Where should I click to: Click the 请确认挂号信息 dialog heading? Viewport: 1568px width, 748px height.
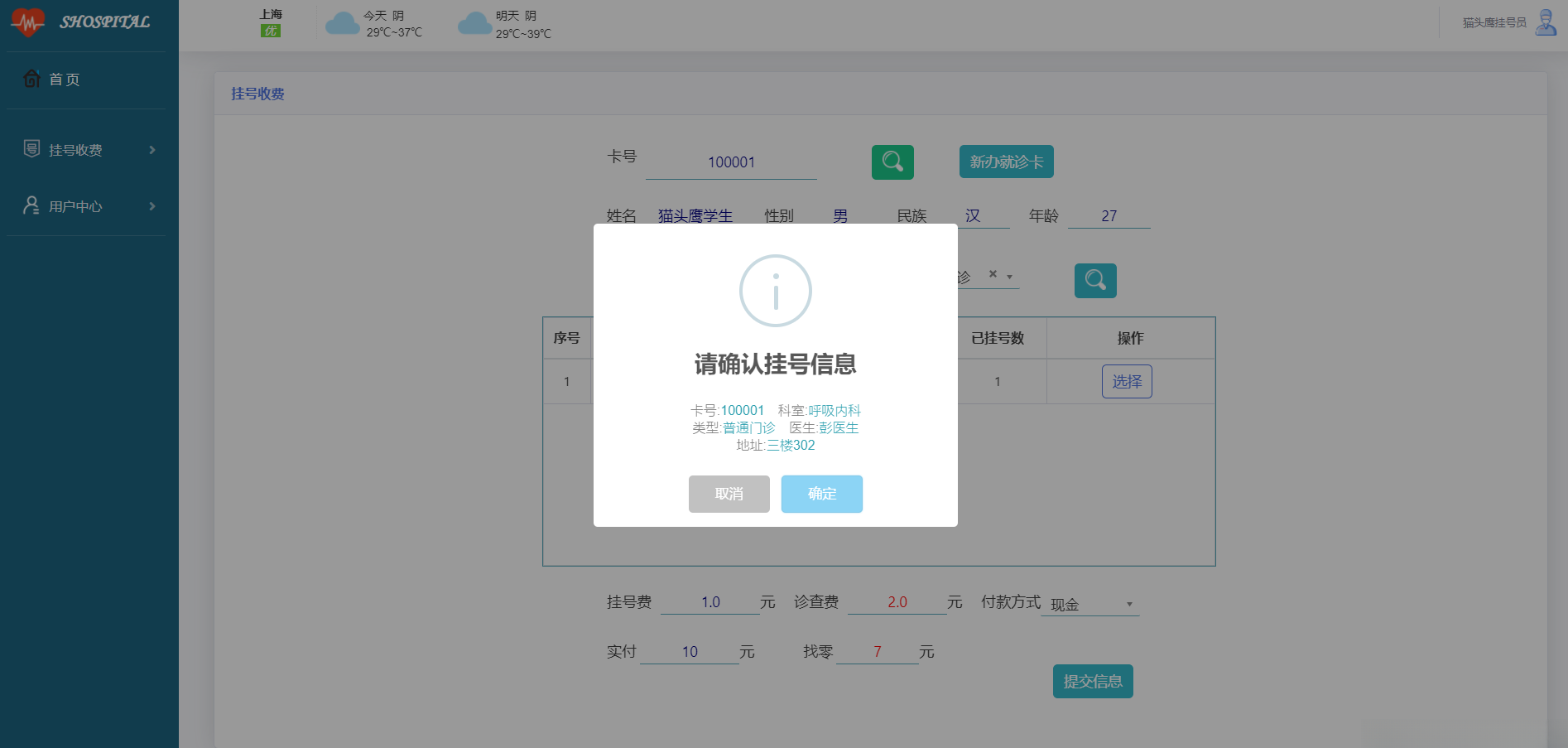pos(776,364)
